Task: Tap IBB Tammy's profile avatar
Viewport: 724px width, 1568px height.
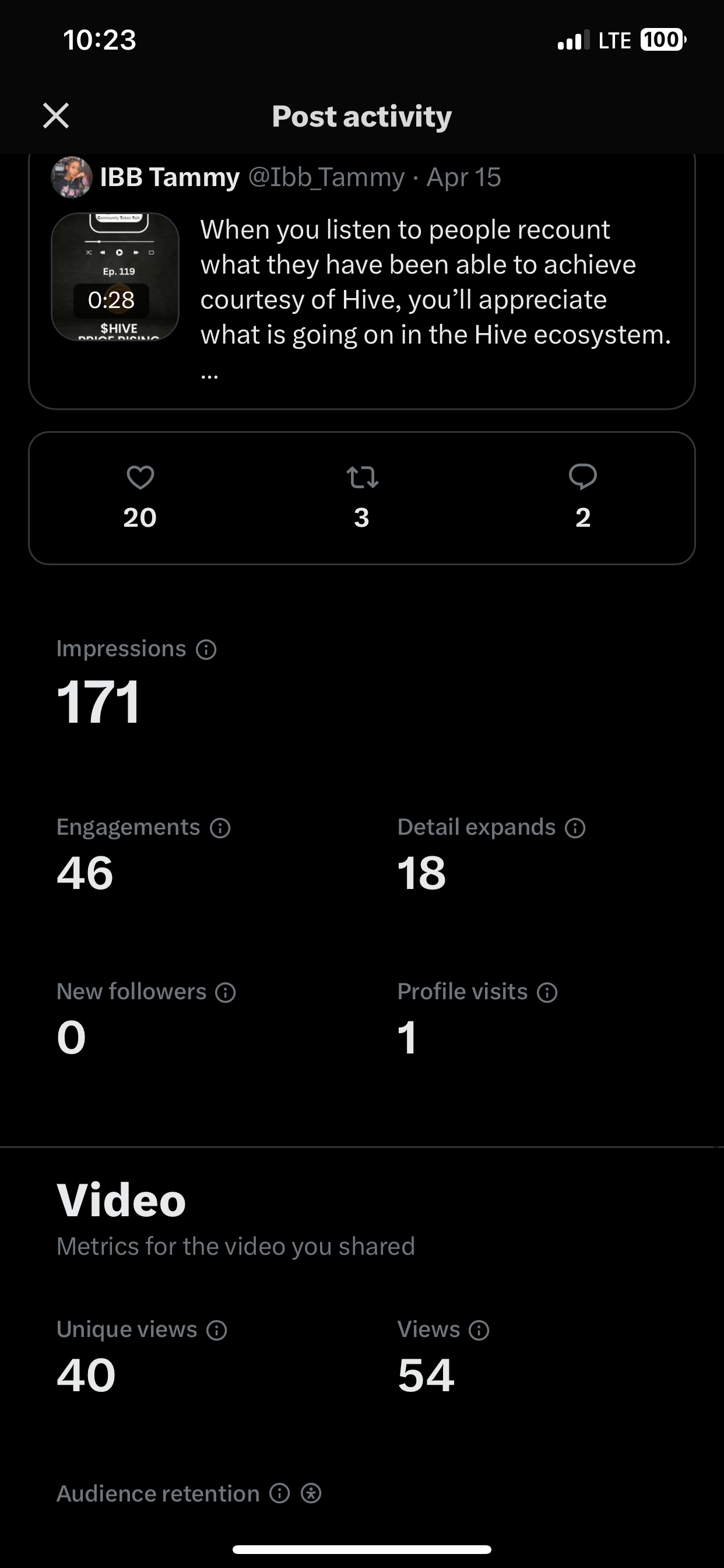Action: 71,177
